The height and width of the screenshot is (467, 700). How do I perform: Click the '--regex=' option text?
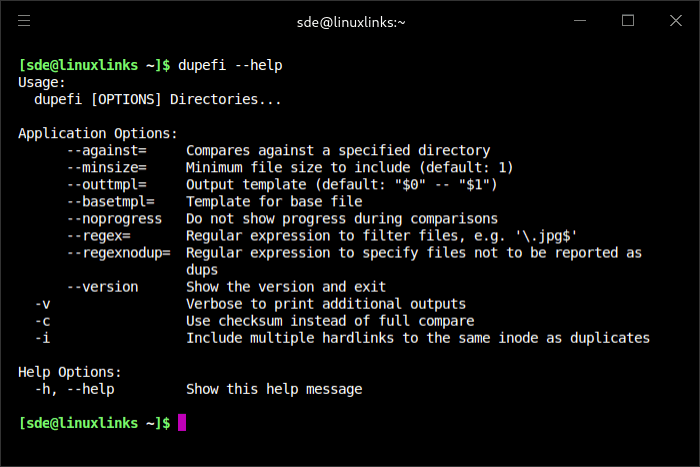(x=100, y=235)
